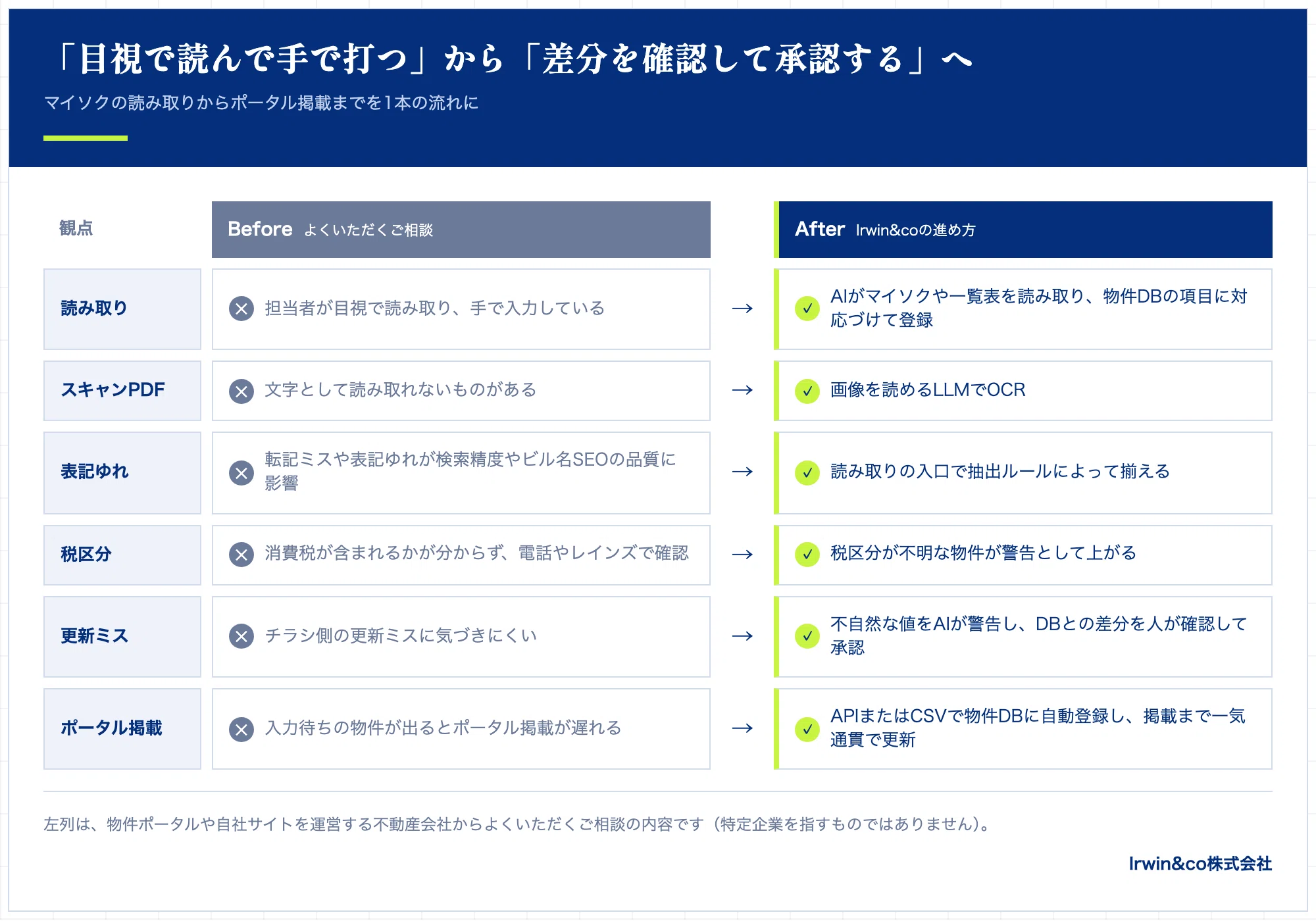Click the green check beside 不自然な値をAIが警告
Screen dimensions: 1316x921
807,636
